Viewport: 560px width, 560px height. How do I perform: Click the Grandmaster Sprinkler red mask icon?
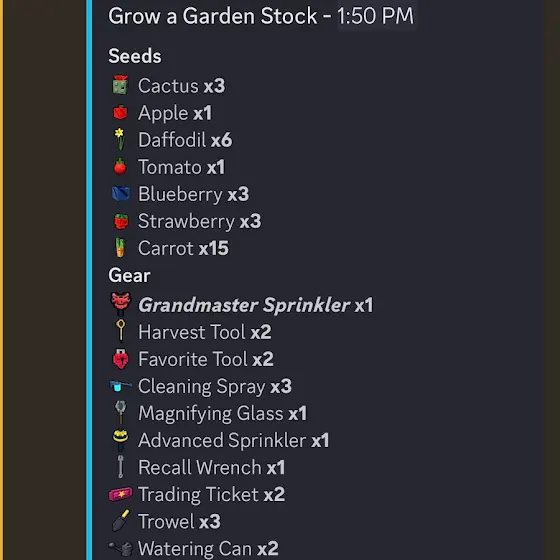pyautogui.click(x=121, y=304)
